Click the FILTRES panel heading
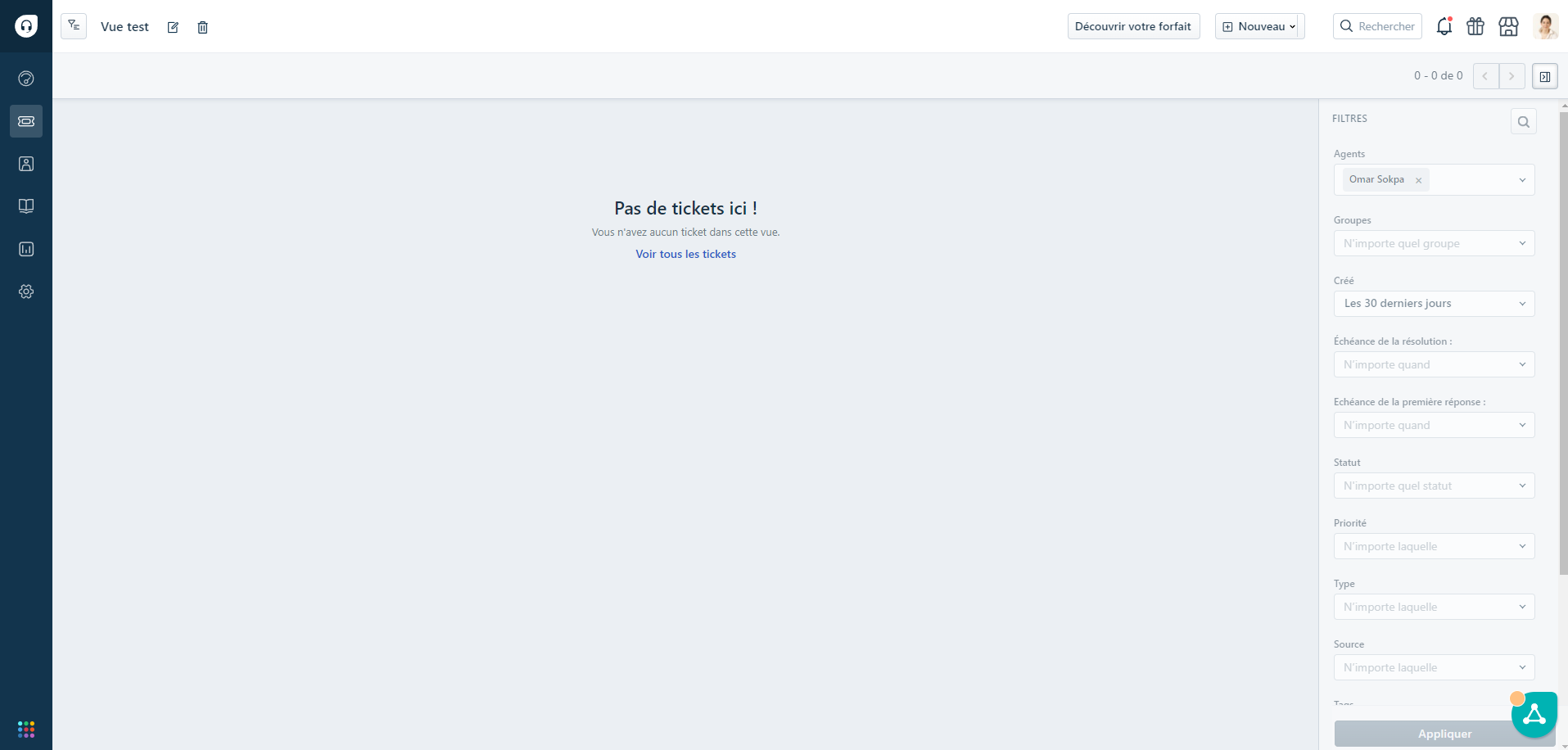1568x750 pixels. 1349,119
